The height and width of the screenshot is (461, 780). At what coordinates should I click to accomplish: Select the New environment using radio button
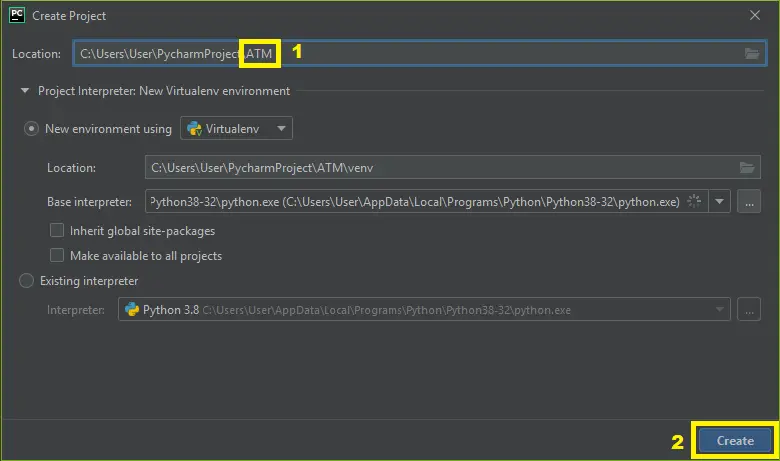(x=31, y=129)
